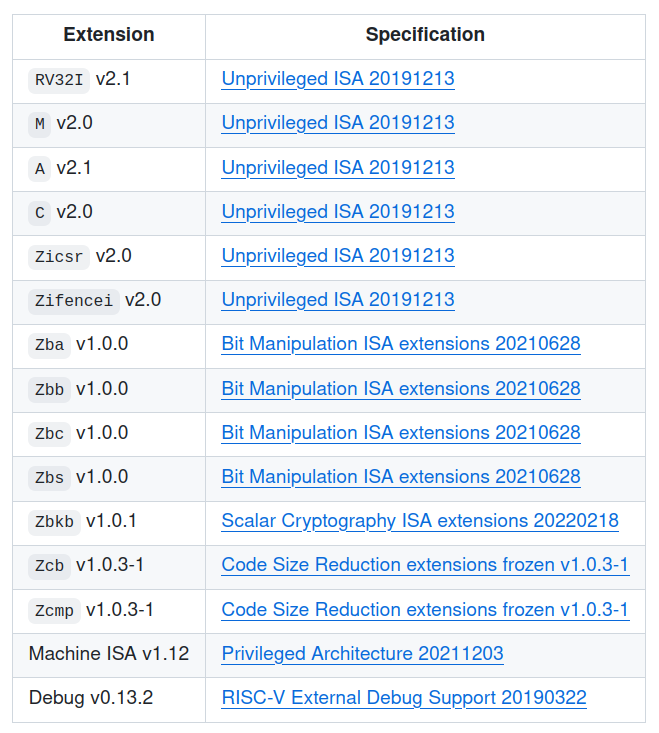
Task: Open Bit Manipulation spec link for Zbb
Action: point(401,389)
